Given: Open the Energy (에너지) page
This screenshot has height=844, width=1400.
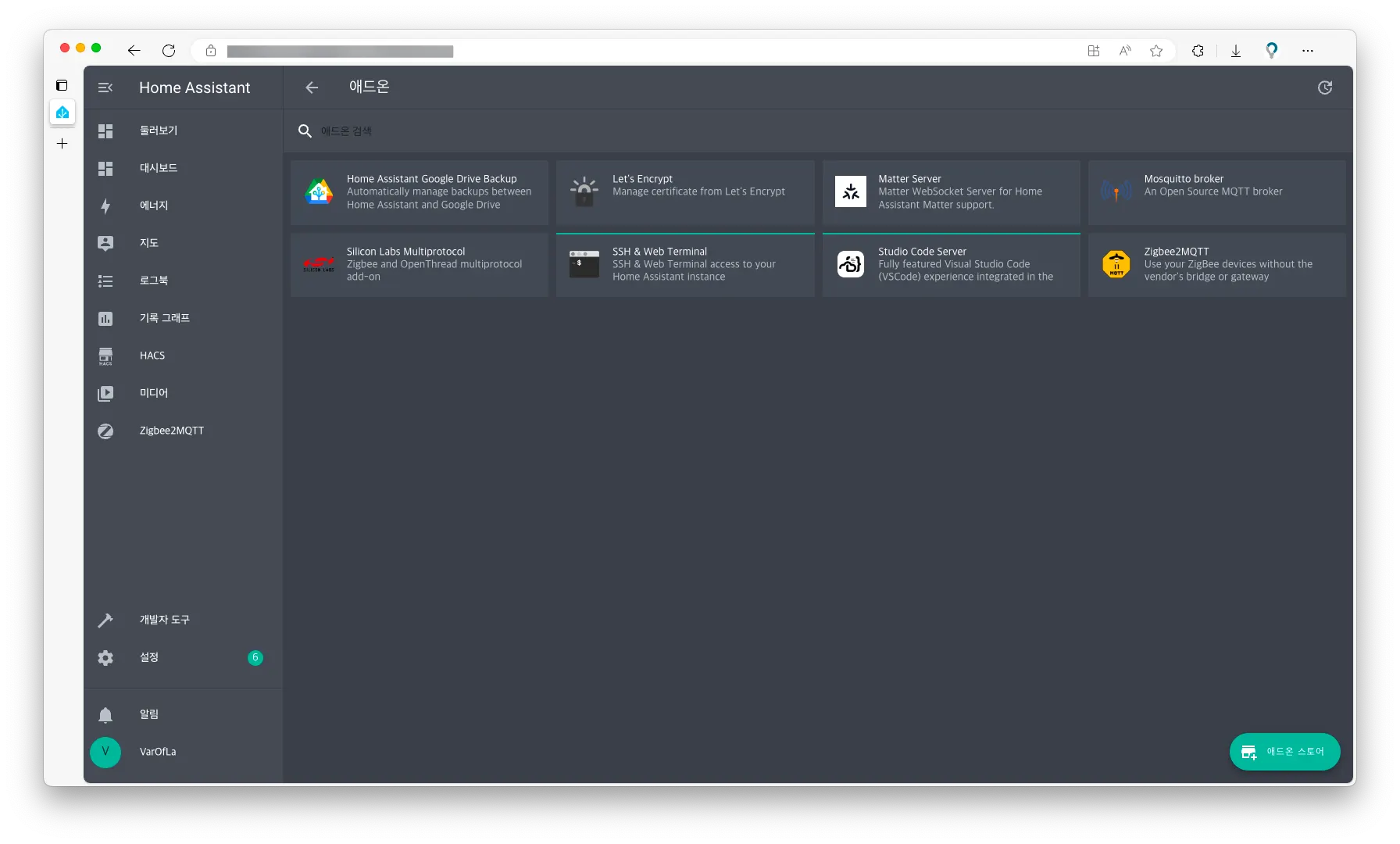Looking at the screenshot, I should [184, 206].
